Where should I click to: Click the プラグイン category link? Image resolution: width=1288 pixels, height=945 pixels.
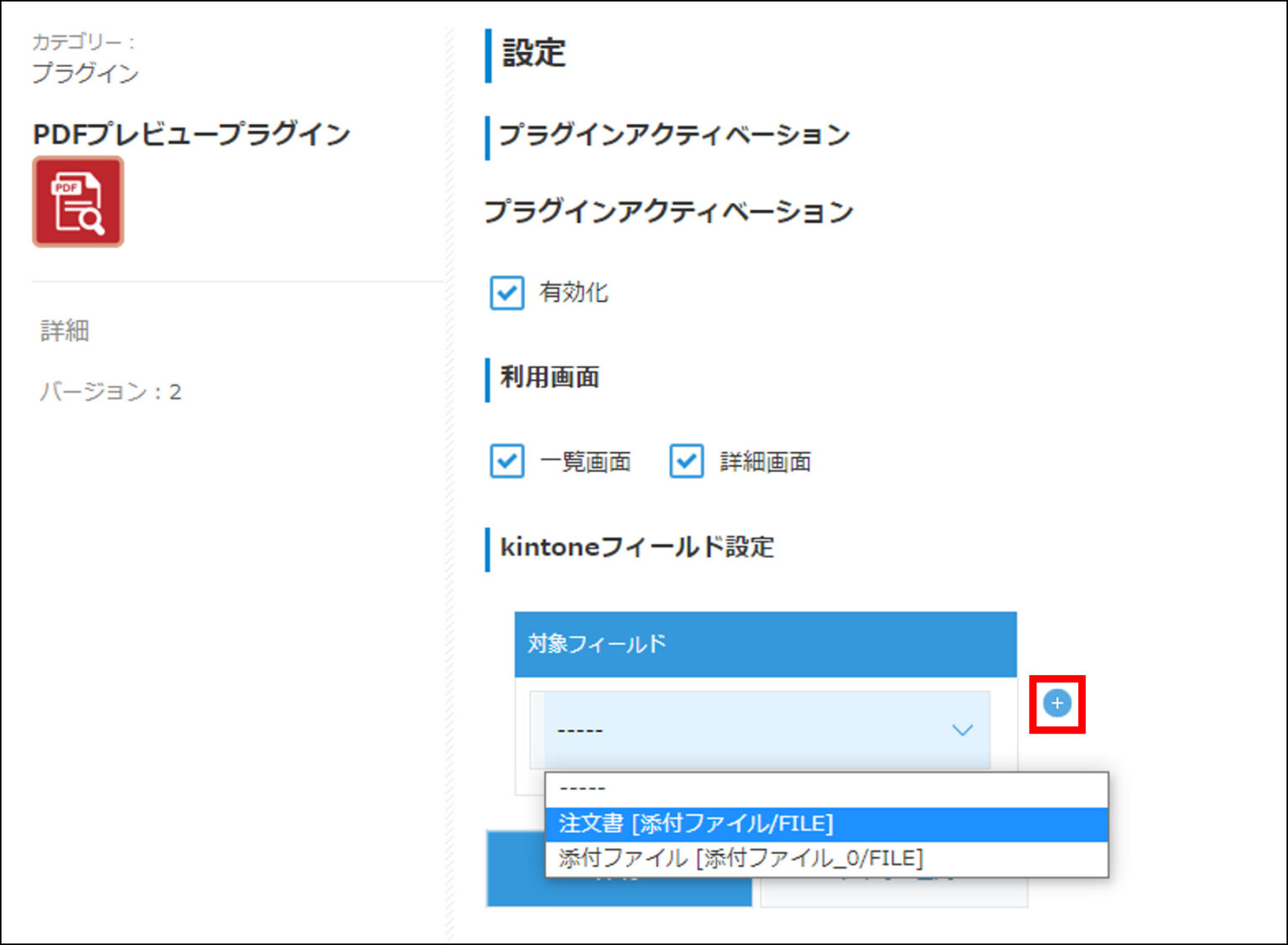point(86,74)
